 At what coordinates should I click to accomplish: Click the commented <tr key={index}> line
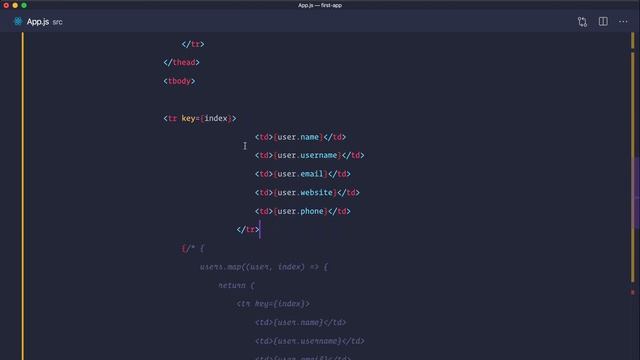(273, 304)
